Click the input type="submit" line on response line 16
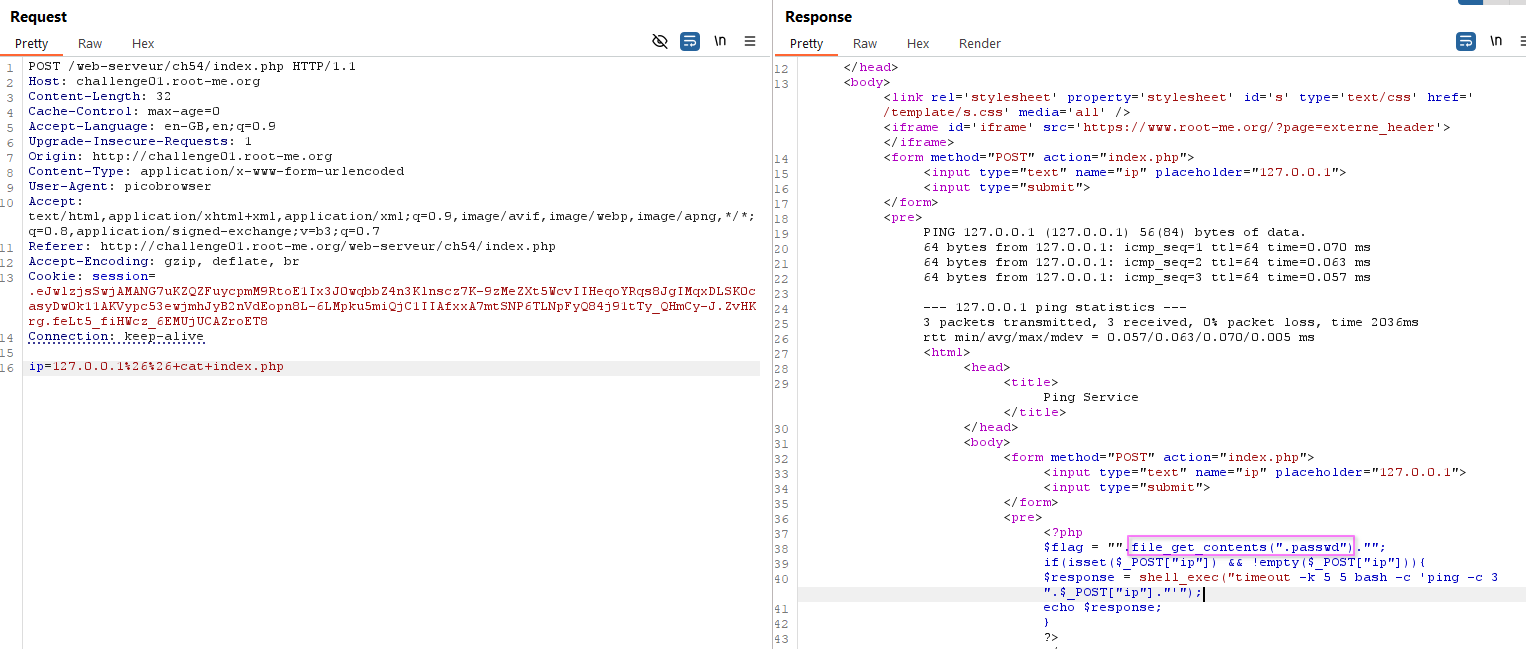Viewport: 1526px width, 649px height. point(1007,187)
